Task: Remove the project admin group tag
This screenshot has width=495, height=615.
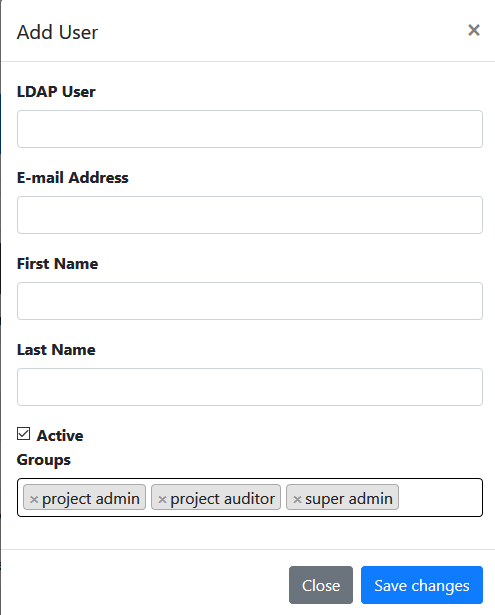Action: [x=34, y=499]
